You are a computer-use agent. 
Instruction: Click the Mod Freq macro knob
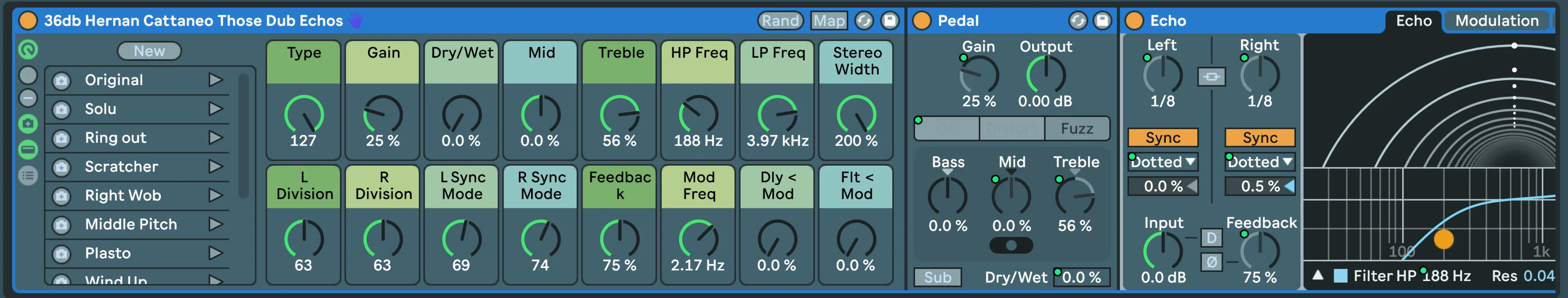click(x=698, y=239)
